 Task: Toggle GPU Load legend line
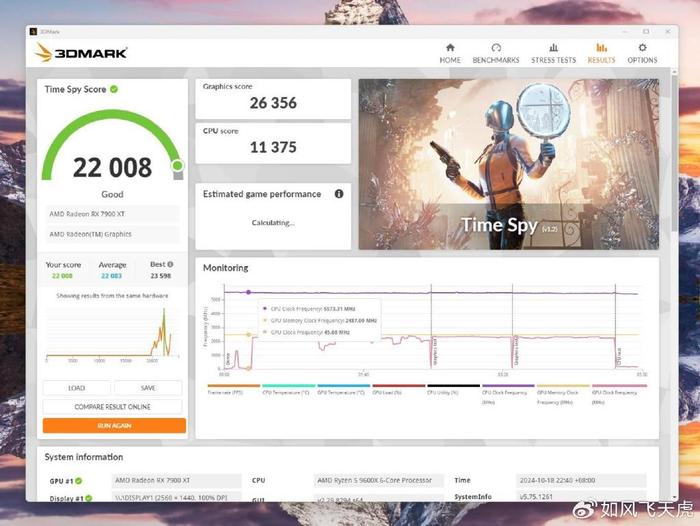click(399, 386)
